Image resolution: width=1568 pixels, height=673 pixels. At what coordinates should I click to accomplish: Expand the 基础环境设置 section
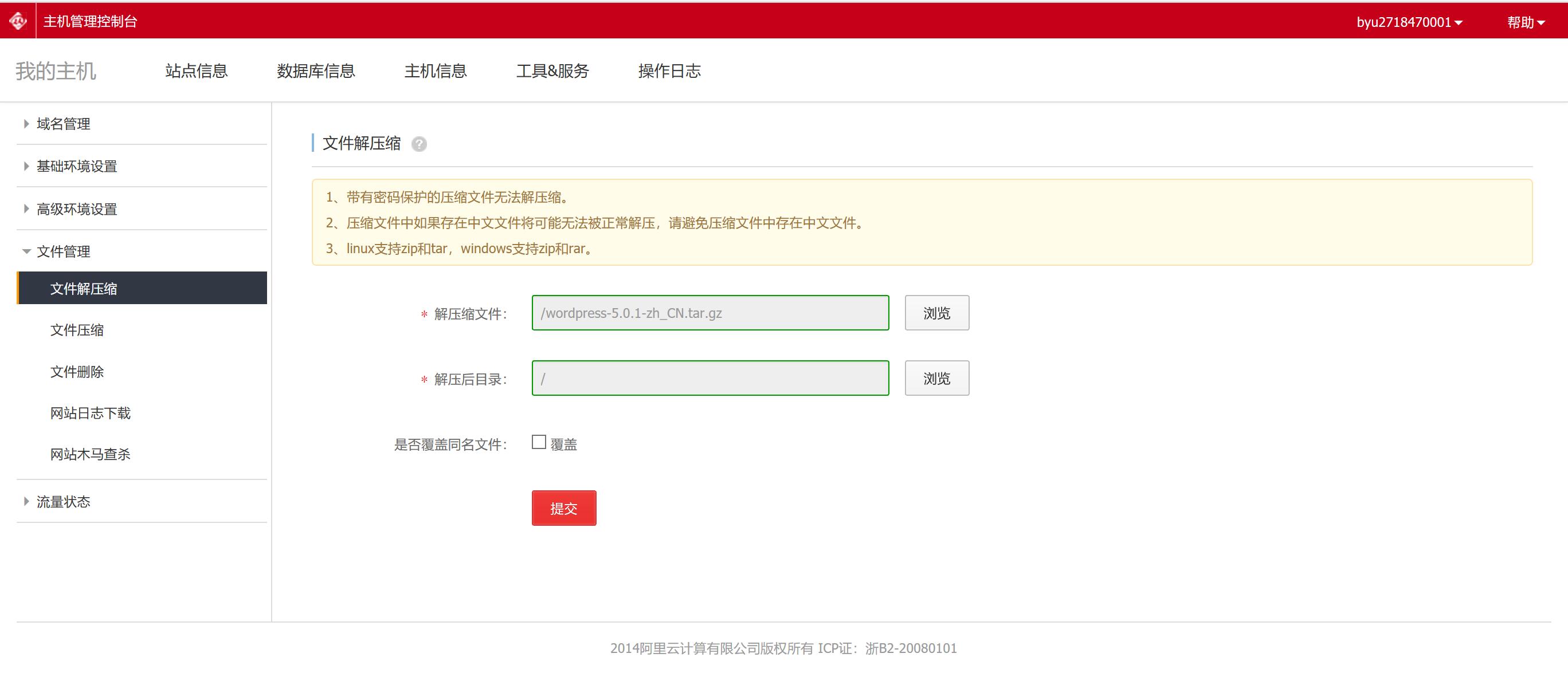coord(77,166)
